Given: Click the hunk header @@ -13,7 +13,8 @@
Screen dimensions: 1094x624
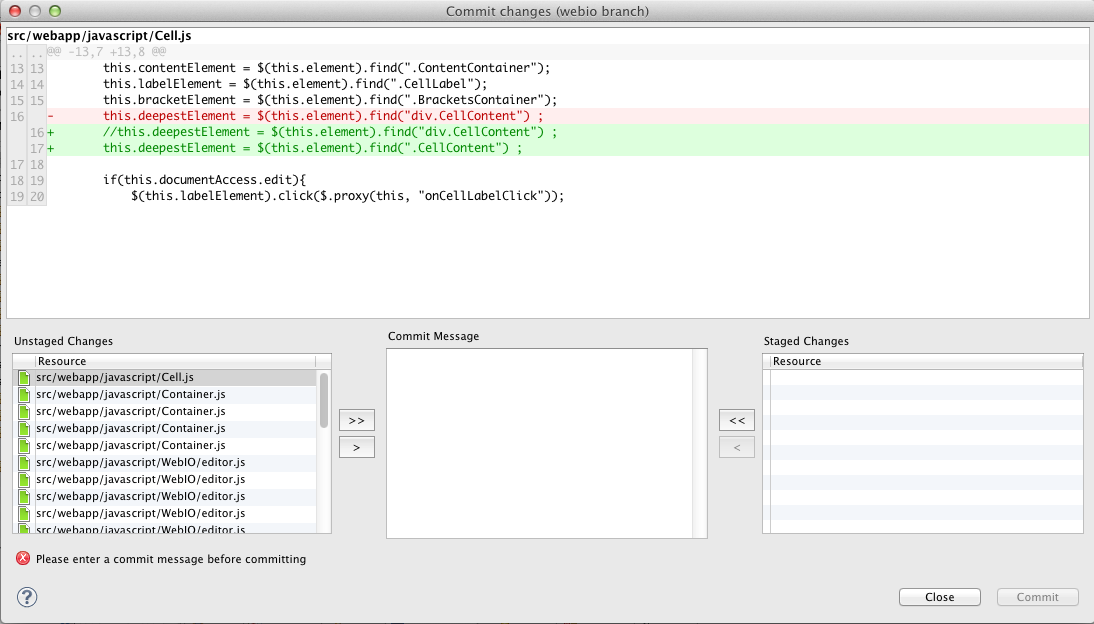Looking at the screenshot, I should pos(107,52).
